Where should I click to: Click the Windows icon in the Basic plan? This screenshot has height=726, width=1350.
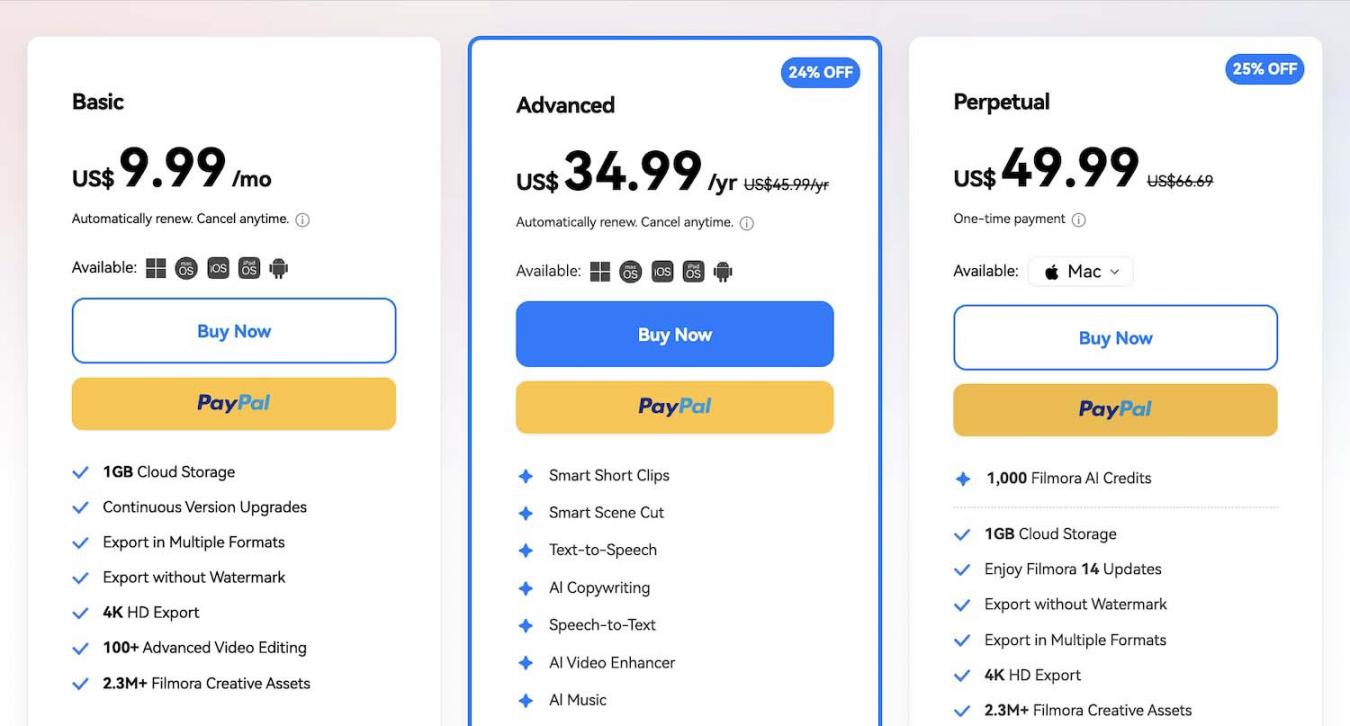point(156,268)
